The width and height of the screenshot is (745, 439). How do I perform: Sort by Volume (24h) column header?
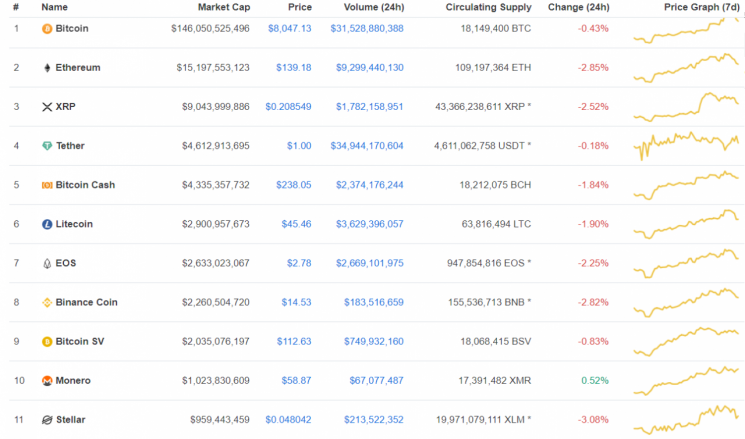click(373, 7)
